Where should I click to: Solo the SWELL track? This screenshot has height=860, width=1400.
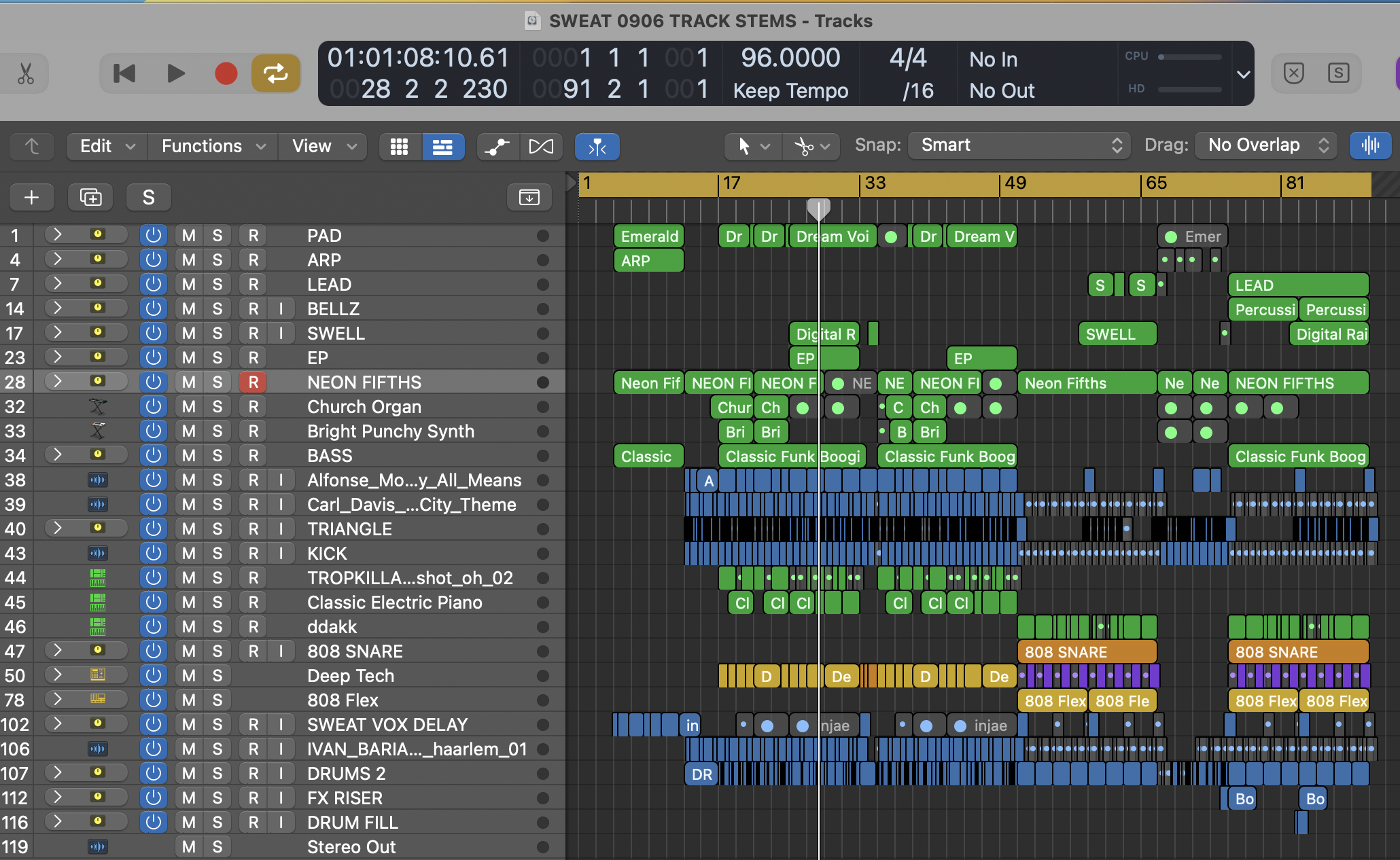point(217,333)
